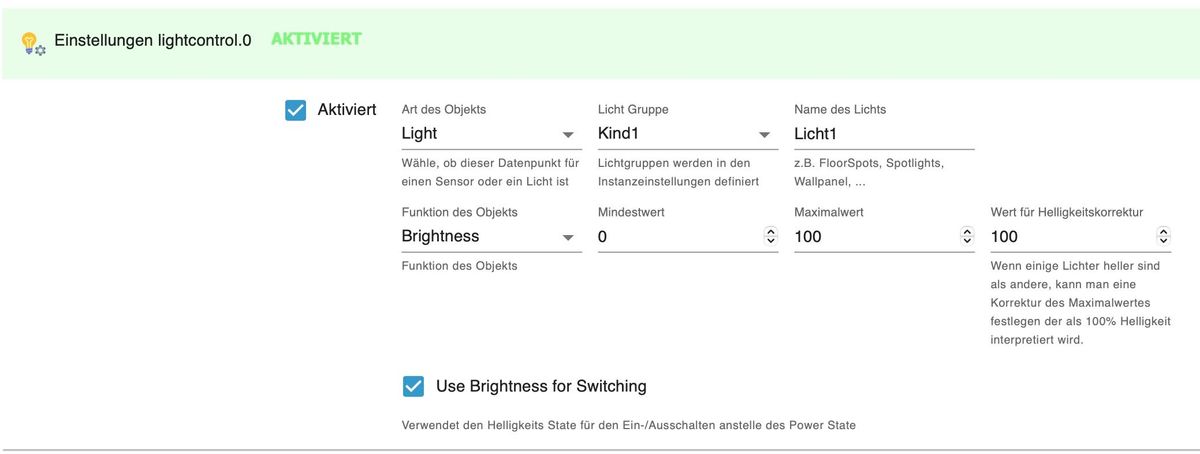Click the Art des Objekts dropdown arrow

568,134
